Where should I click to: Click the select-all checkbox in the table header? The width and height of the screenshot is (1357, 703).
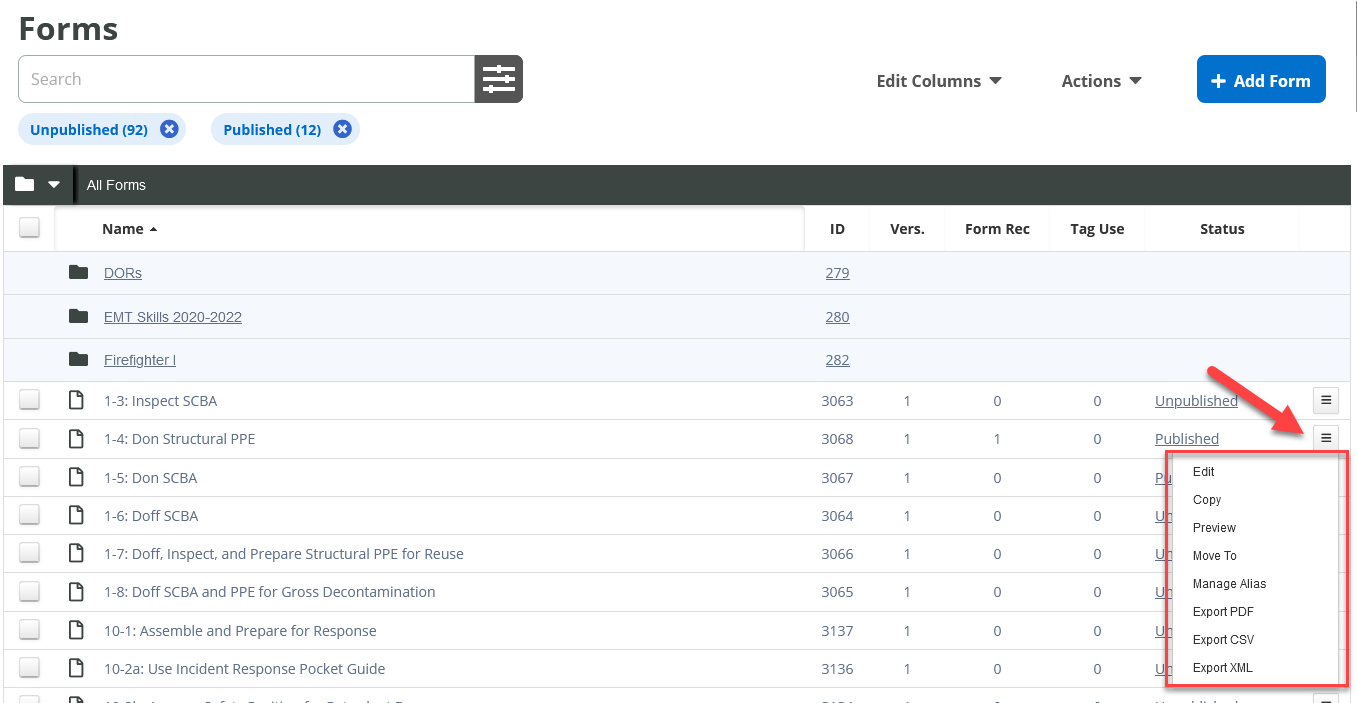tap(29, 227)
